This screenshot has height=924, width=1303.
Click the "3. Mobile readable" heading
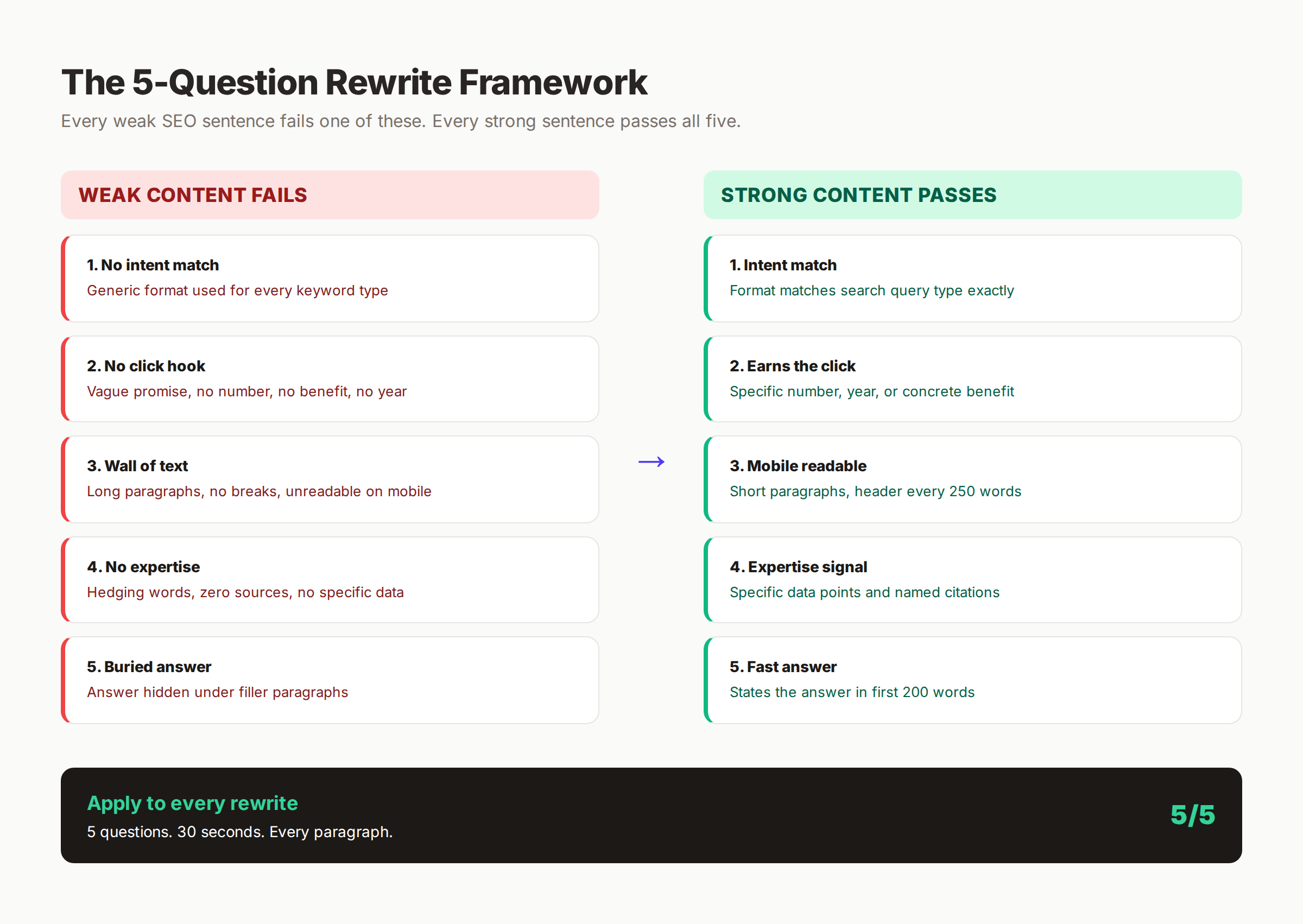coord(798,466)
